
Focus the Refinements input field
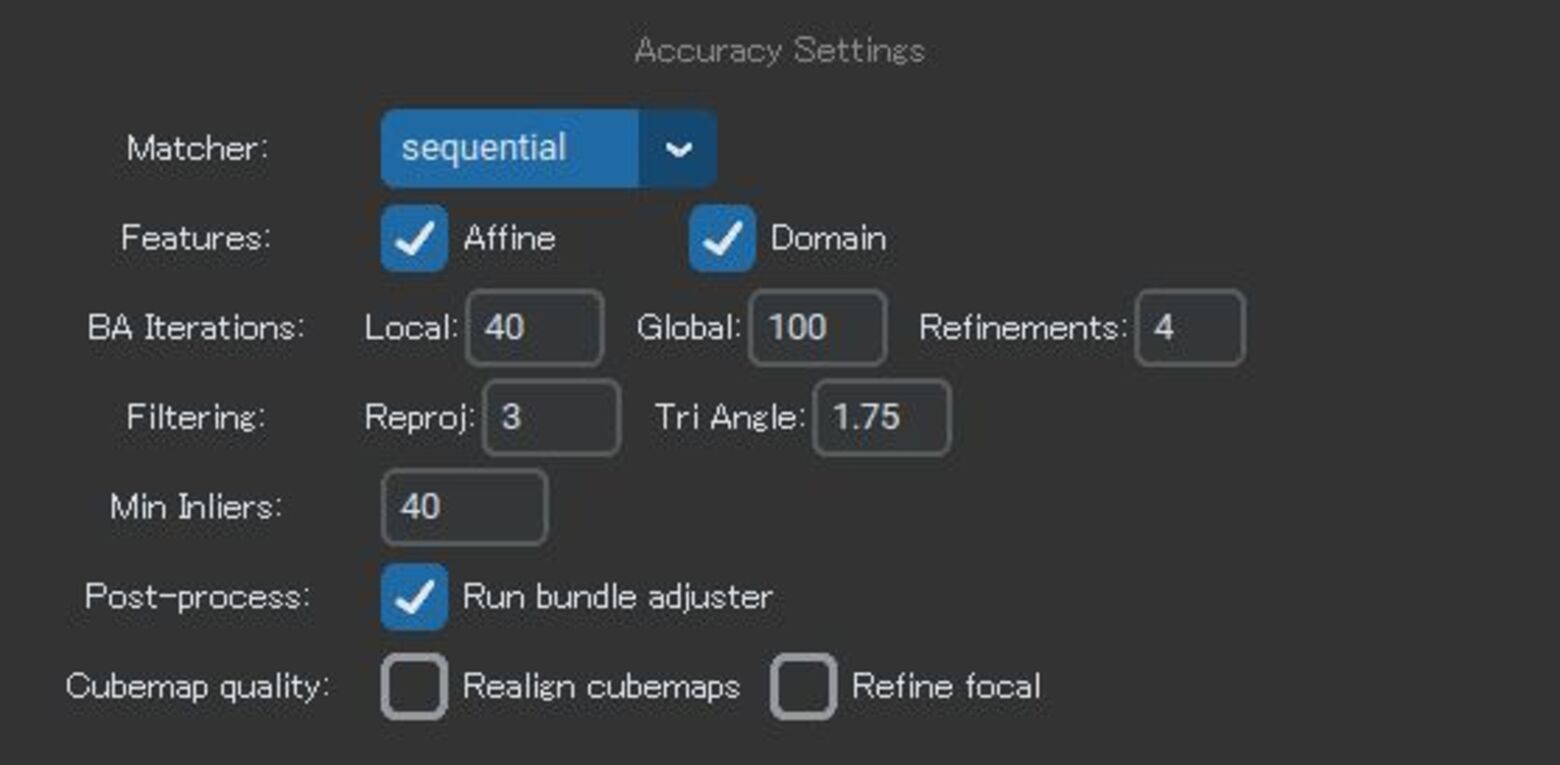pos(1190,328)
